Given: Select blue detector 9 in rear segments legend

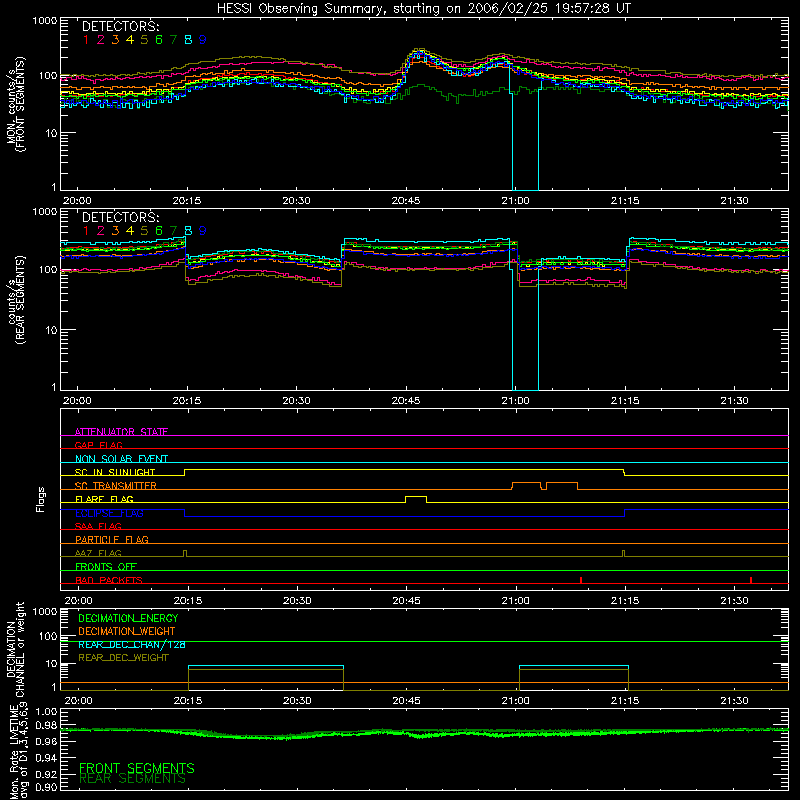Looking at the screenshot, I should pyautogui.click(x=203, y=231).
